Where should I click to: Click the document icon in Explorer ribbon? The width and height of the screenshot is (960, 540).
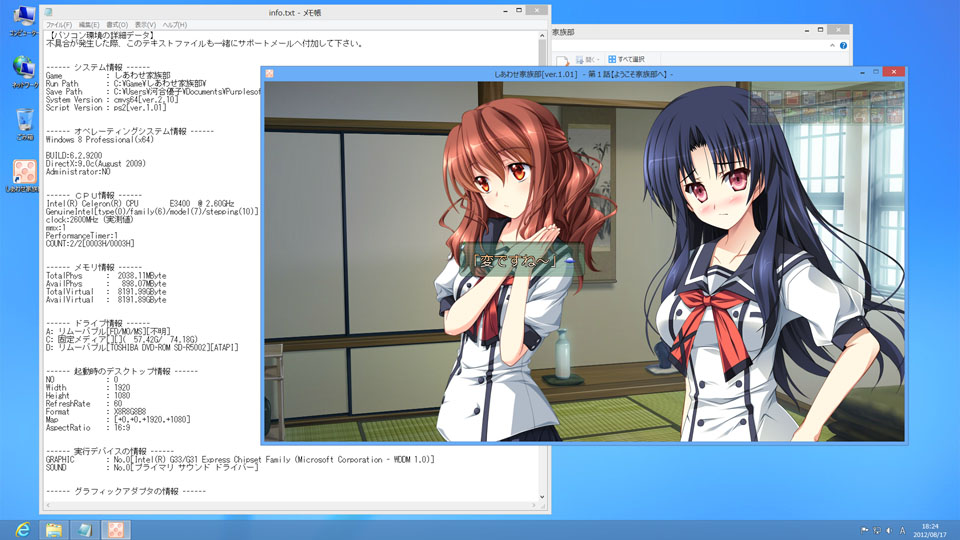click(x=562, y=60)
